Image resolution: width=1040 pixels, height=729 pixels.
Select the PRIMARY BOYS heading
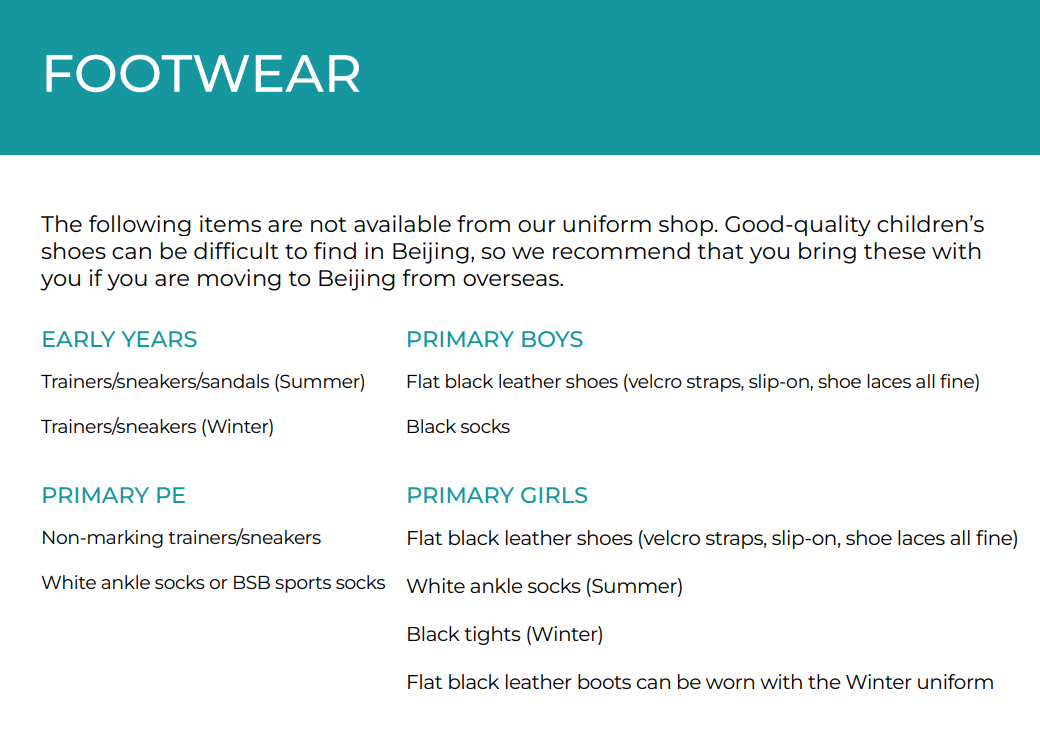(x=495, y=339)
